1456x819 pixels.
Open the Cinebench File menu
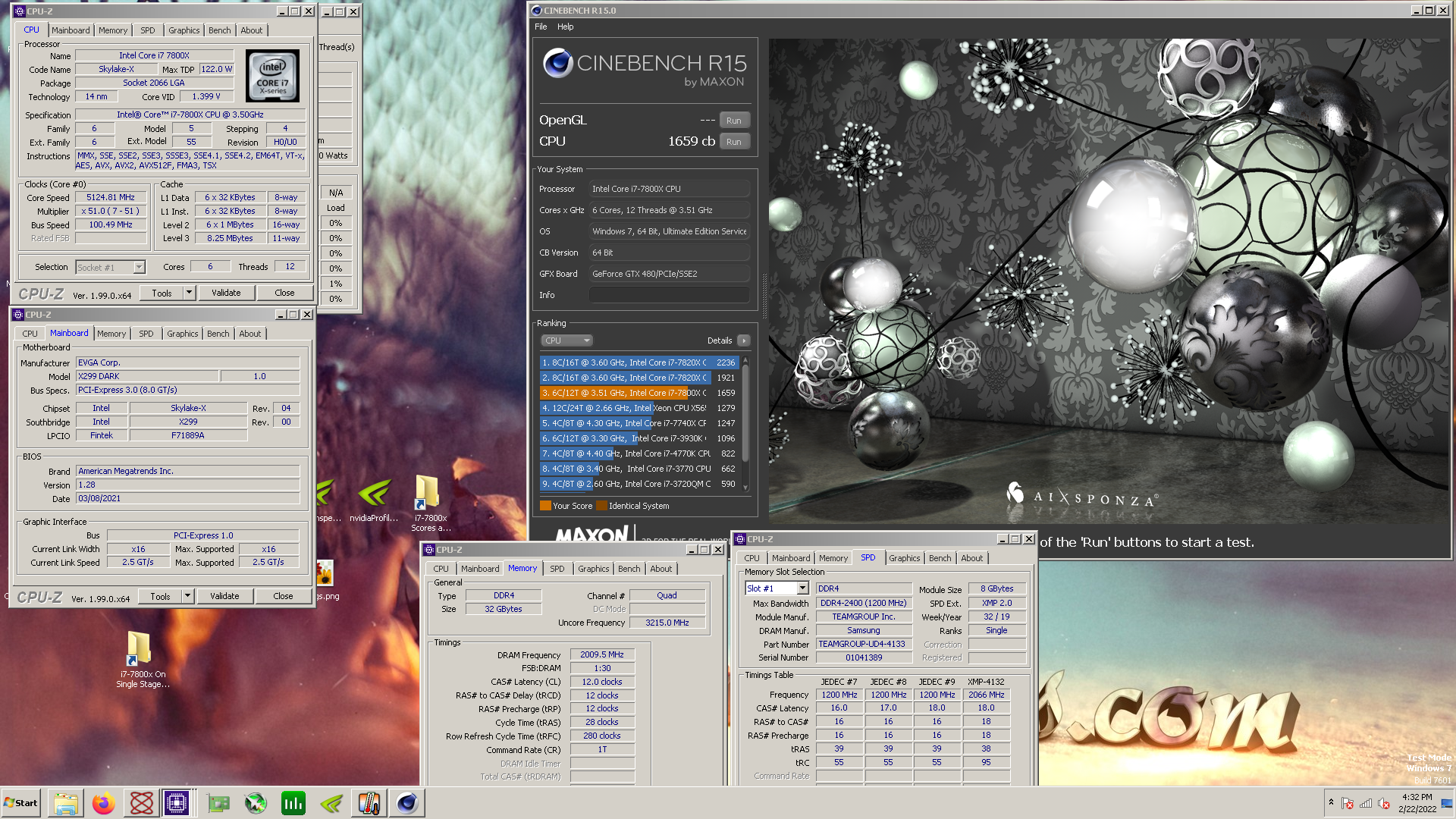[541, 27]
